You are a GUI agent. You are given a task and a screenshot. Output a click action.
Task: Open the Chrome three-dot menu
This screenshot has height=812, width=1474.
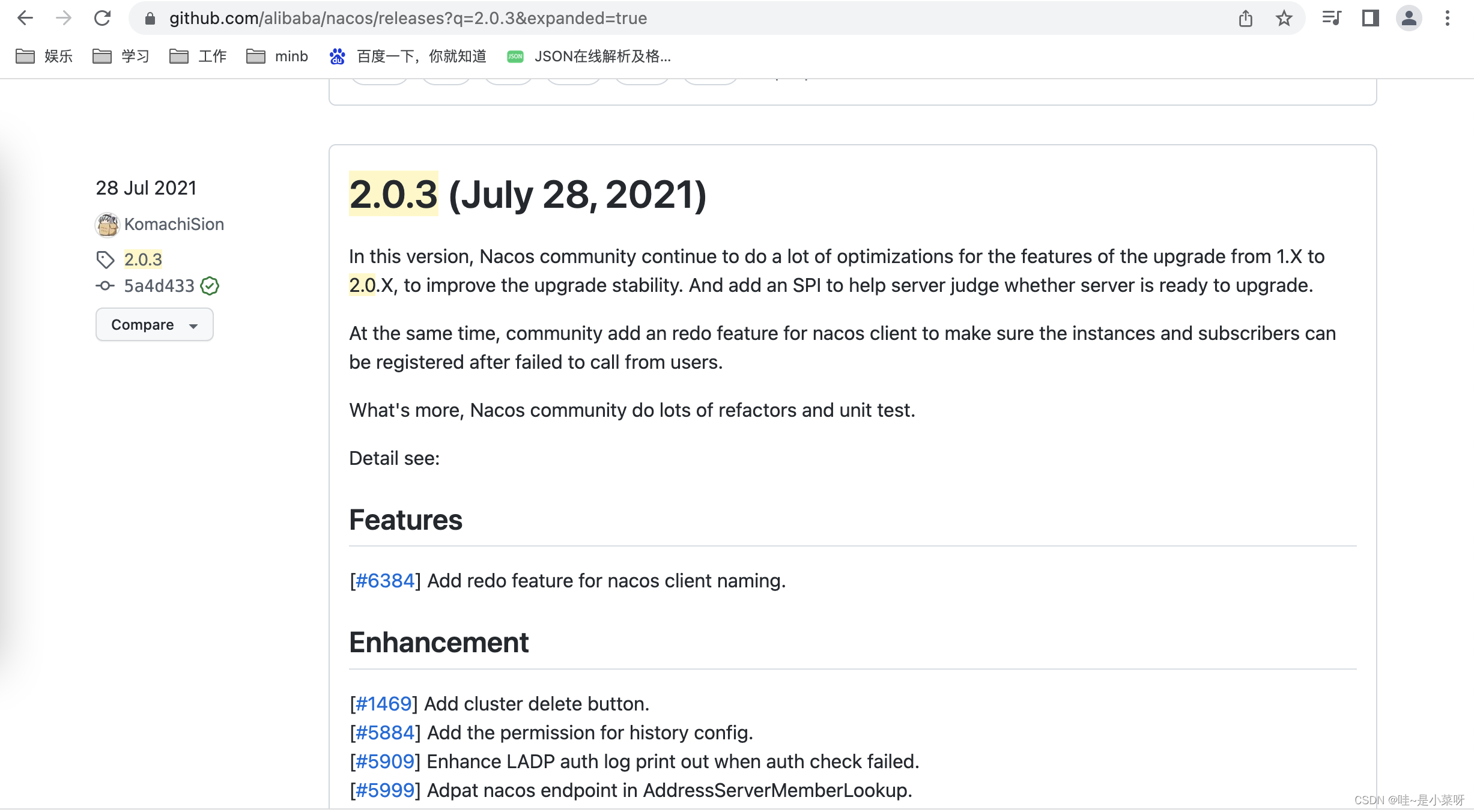(x=1448, y=19)
